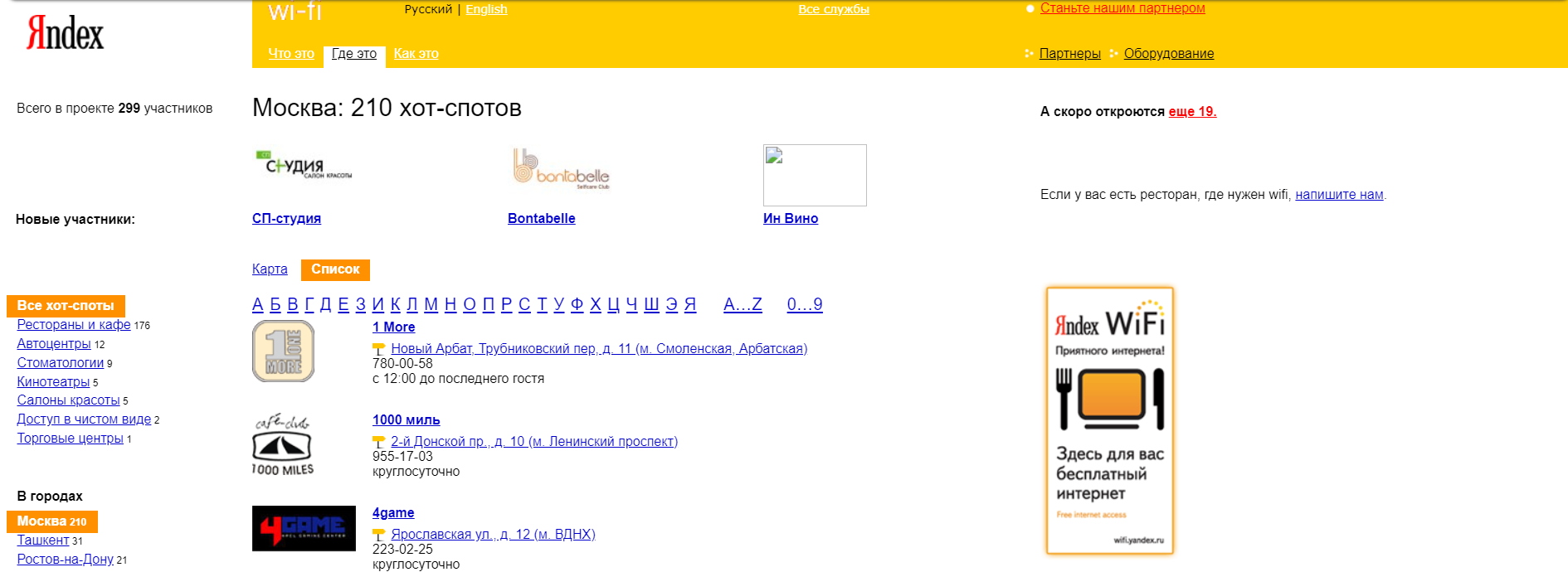Click map pin icon beside 2-й Донской address

pos(379,442)
